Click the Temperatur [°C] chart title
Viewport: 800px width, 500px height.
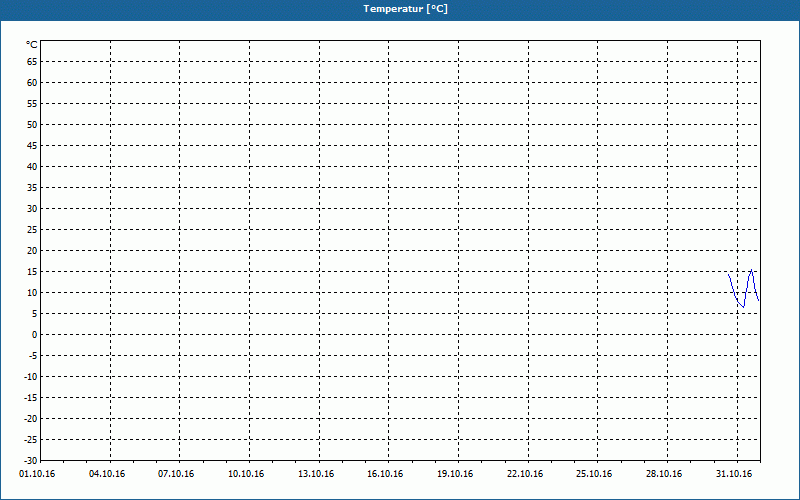(406, 9)
